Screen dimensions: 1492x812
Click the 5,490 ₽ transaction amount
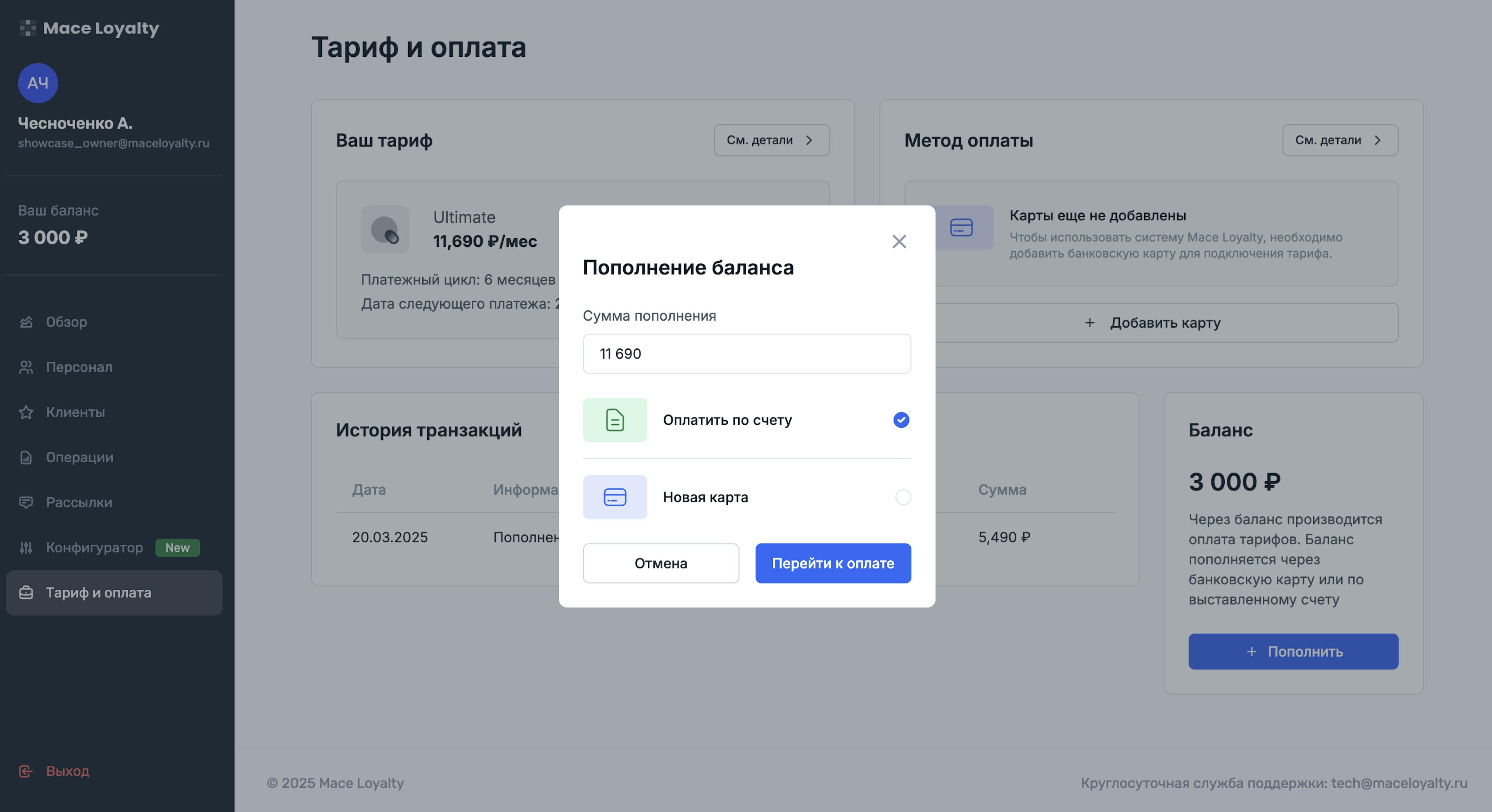(x=1004, y=537)
